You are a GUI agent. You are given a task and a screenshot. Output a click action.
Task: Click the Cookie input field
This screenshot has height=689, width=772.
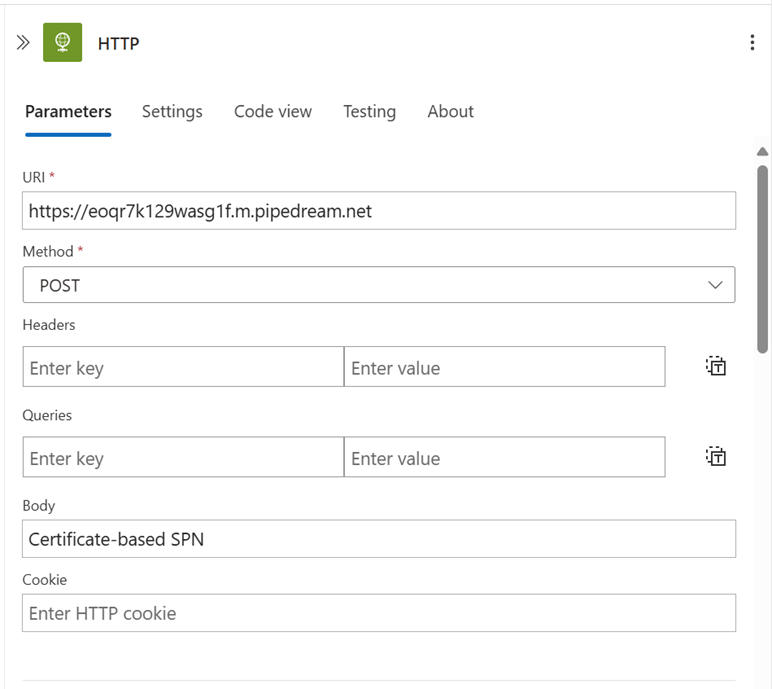pos(378,613)
